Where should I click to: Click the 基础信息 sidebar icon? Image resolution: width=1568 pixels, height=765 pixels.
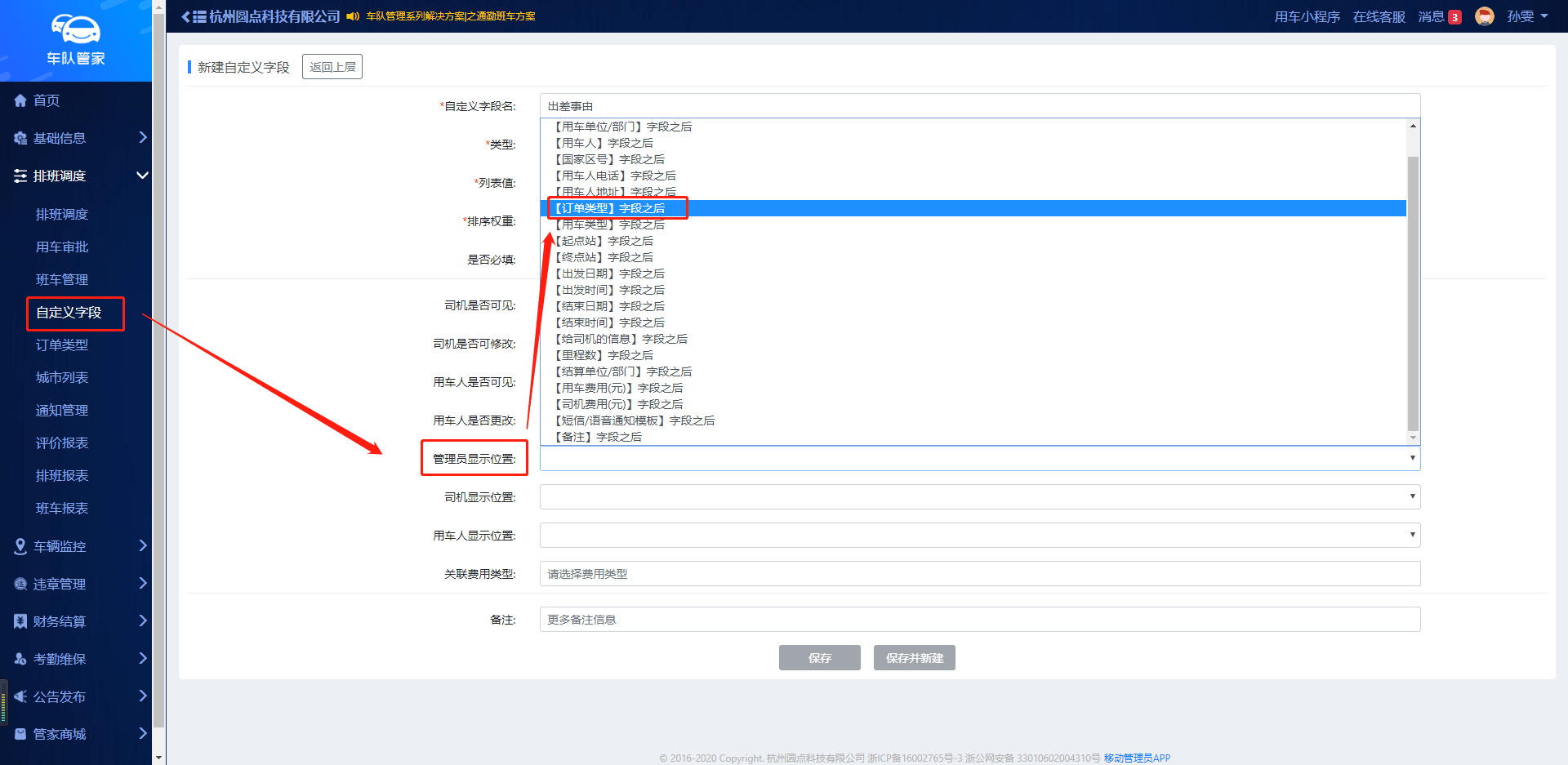tap(20, 138)
